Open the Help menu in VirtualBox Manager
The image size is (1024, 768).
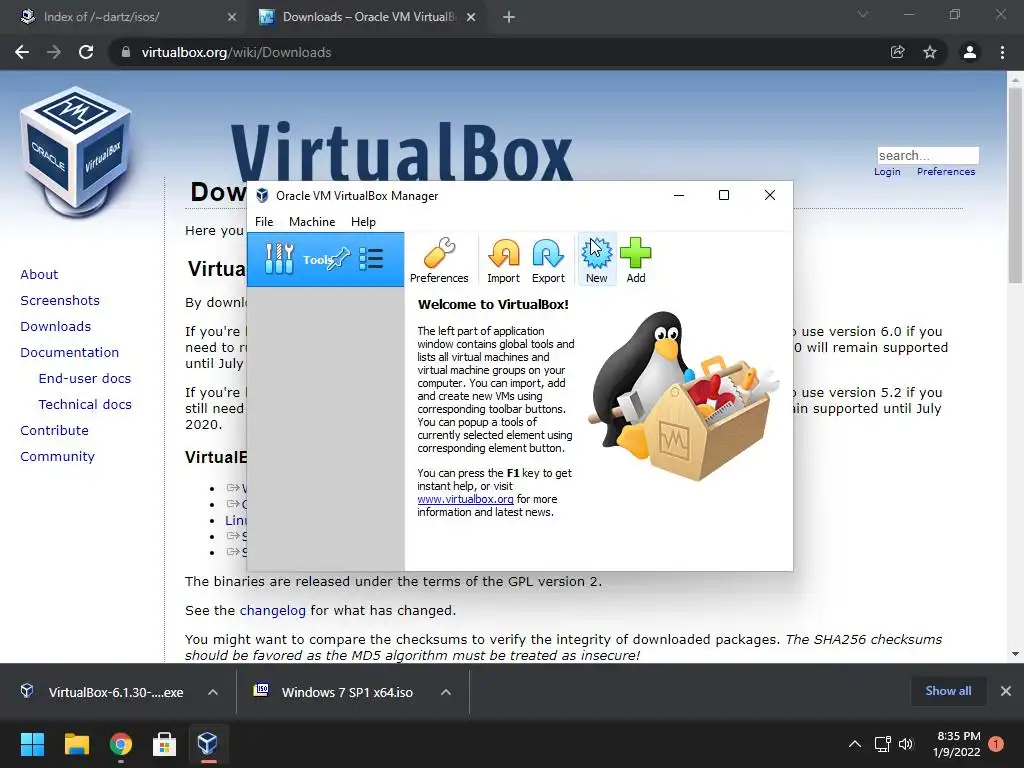click(x=363, y=222)
